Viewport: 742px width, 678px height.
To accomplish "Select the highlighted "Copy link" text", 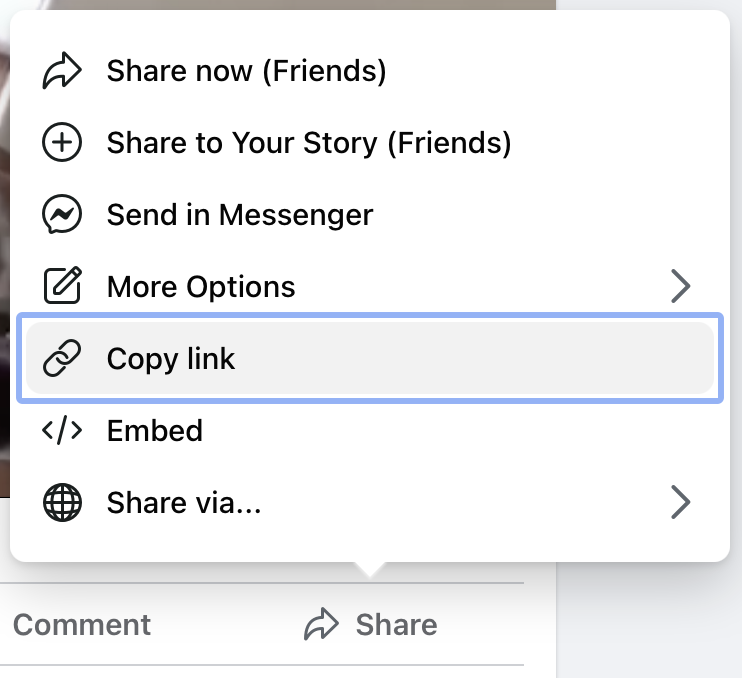I will 171,359.
